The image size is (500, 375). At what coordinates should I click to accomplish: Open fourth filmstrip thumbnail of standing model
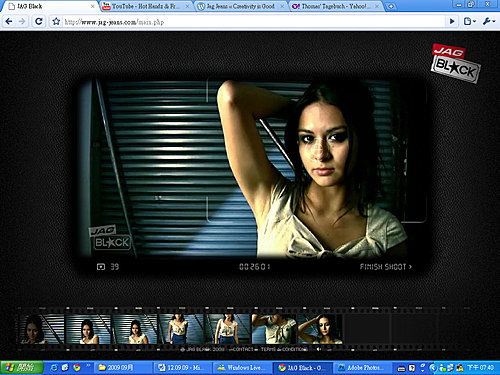(181, 329)
